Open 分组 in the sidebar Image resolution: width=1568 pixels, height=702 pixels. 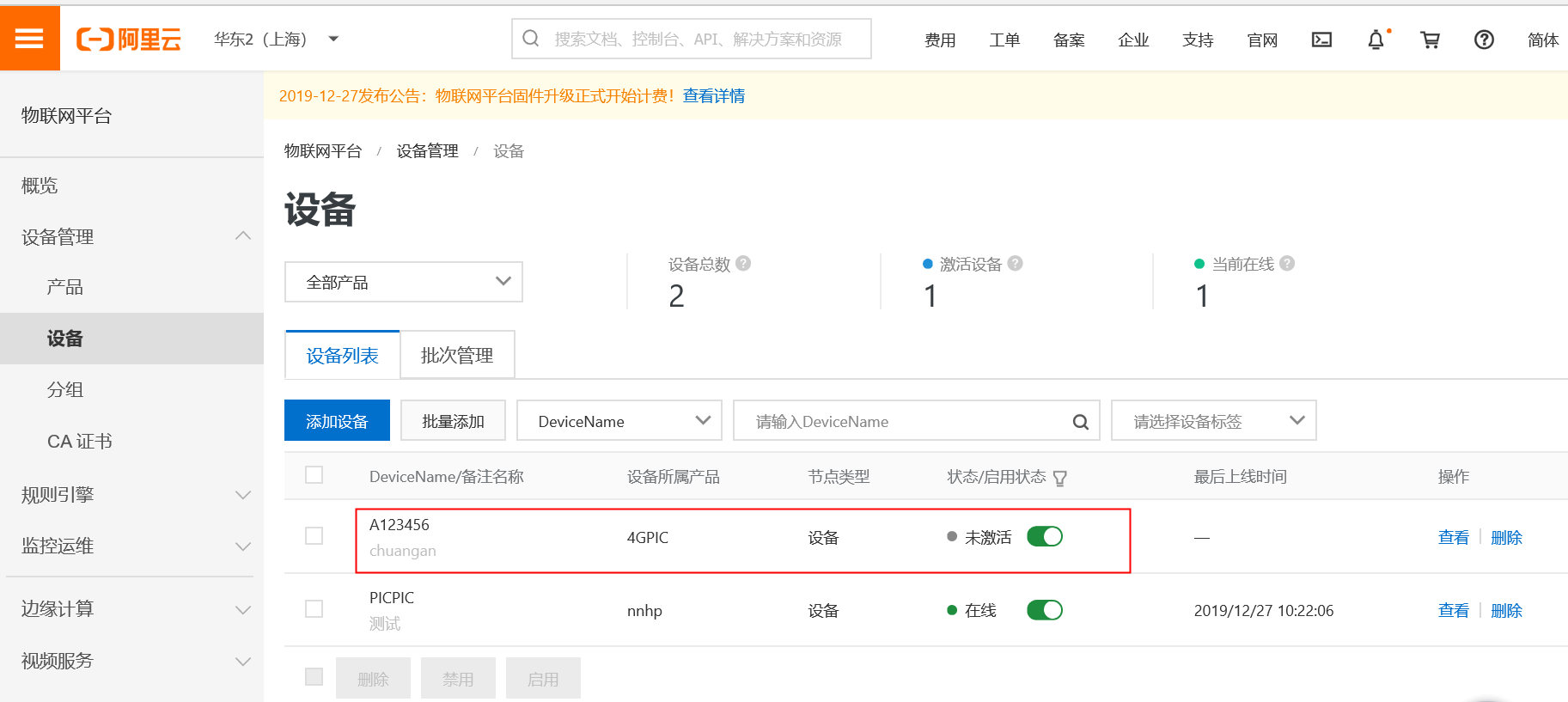(65, 389)
